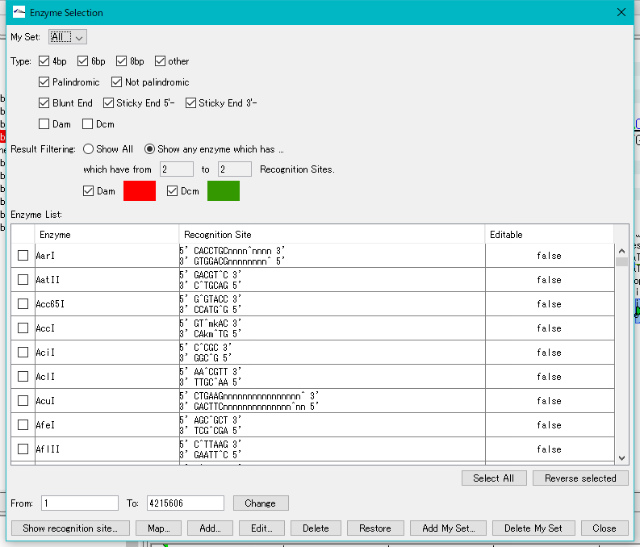
Task: Open the Map... dialog button
Action: click(158, 528)
